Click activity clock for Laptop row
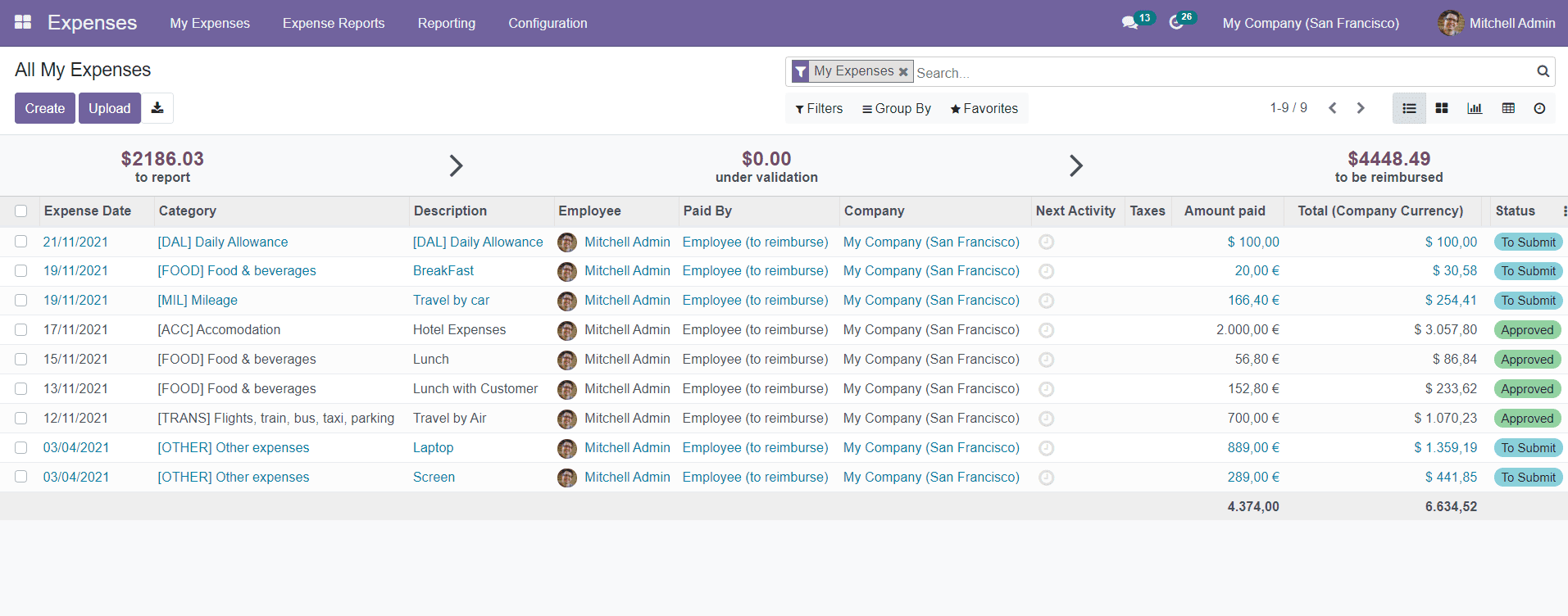1568x616 pixels. click(x=1046, y=448)
